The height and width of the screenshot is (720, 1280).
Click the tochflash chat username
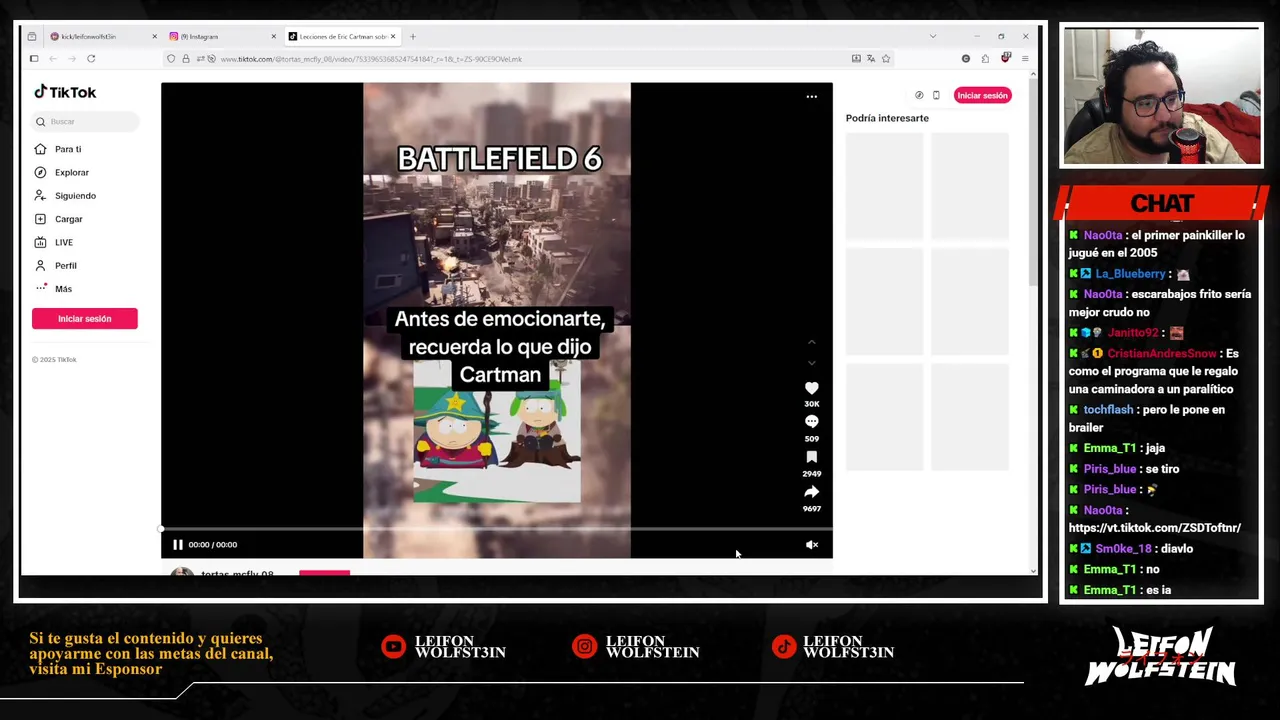click(1108, 410)
